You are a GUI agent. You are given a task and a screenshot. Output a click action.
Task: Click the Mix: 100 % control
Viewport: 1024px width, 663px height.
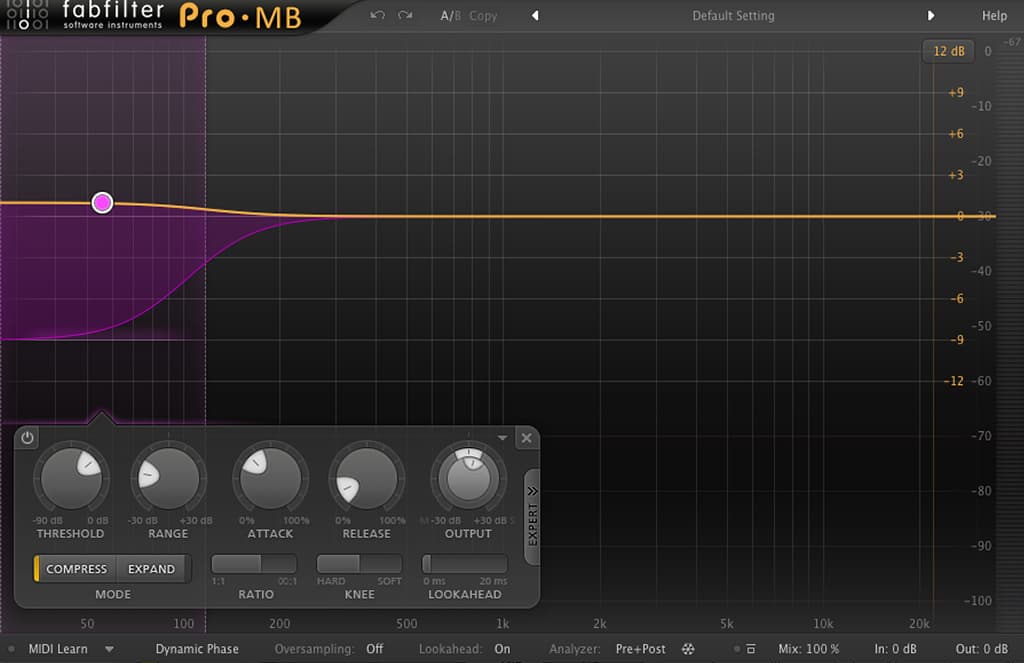tap(808, 649)
